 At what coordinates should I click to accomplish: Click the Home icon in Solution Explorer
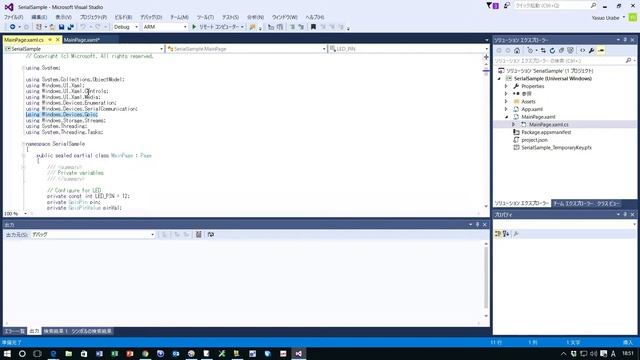click(517, 51)
